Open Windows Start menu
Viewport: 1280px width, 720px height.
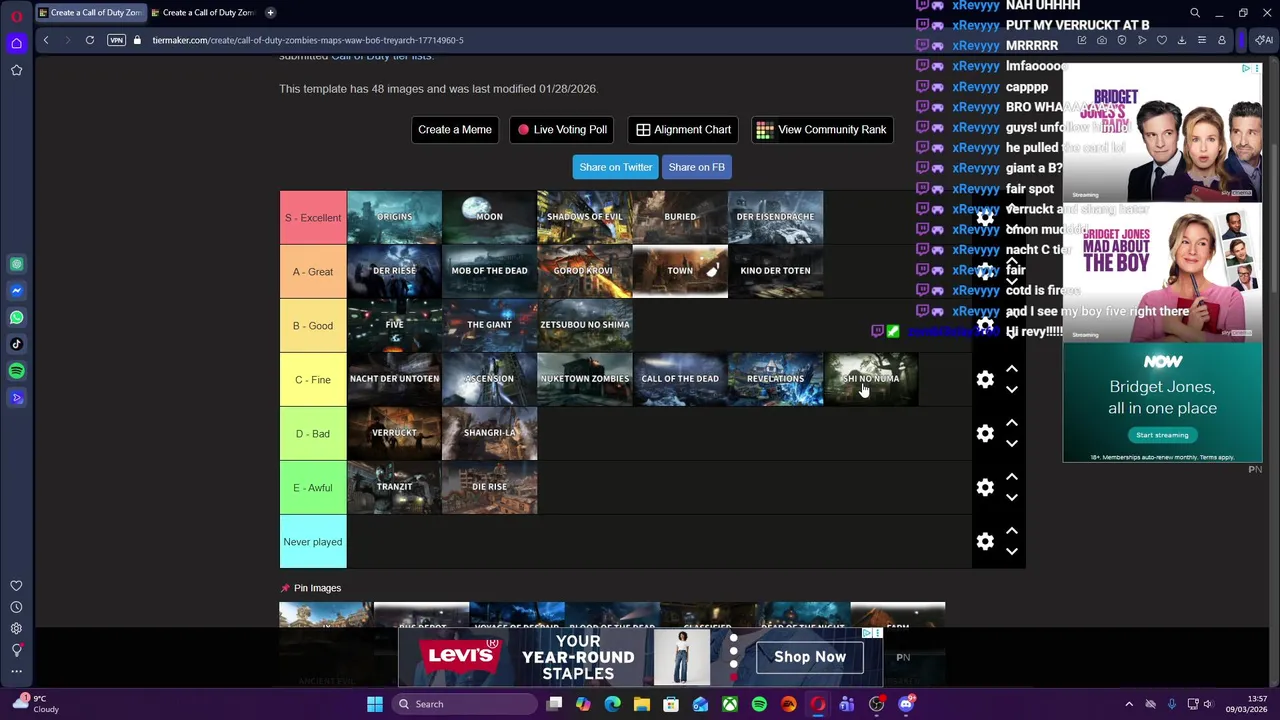[x=374, y=704]
